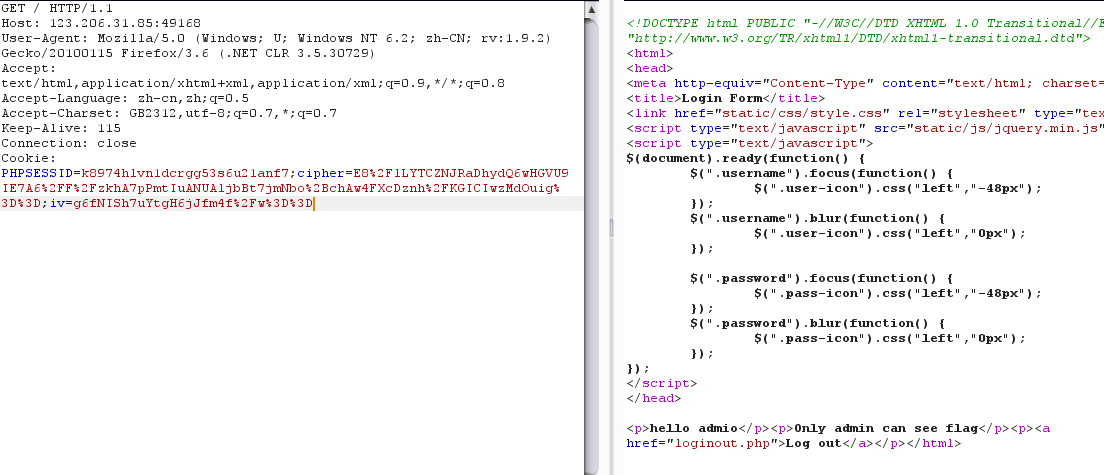Click the PHPSESSID cookie parameter name
1104x475 pixels.
[37, 173]
